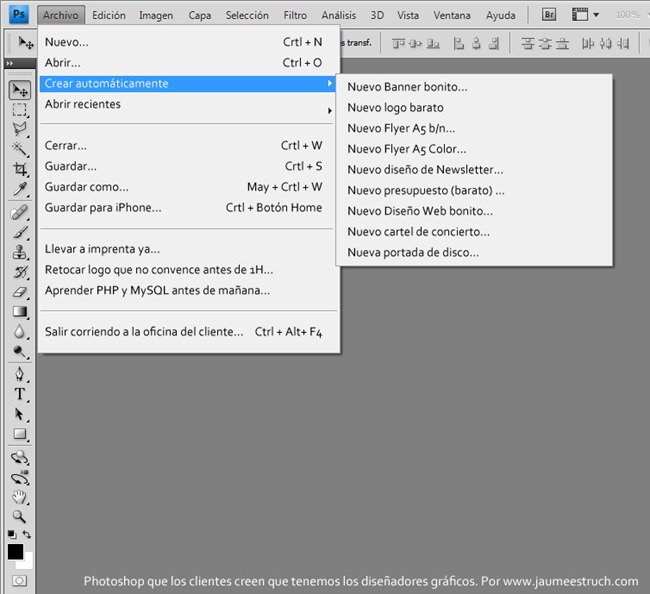Select the Pen tool
Image resolution: width=650 pixels, height=594 pixels.
[19, 374]
